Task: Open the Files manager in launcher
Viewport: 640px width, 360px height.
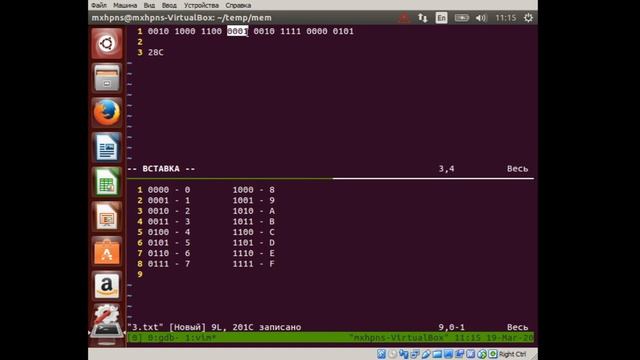Action: [x=107, y=78]
